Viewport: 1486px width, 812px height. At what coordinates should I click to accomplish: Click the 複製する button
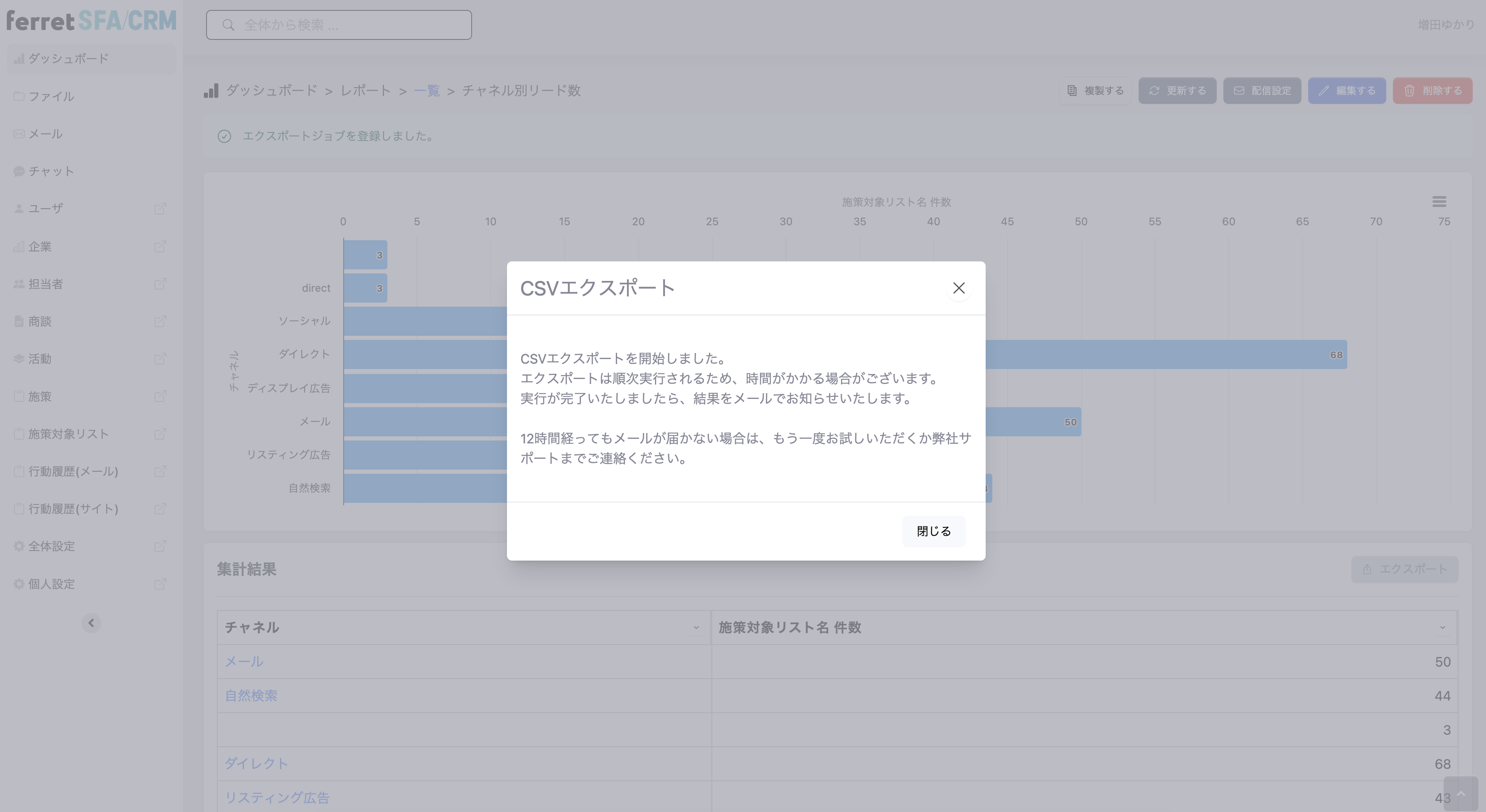click(1095, 91)
